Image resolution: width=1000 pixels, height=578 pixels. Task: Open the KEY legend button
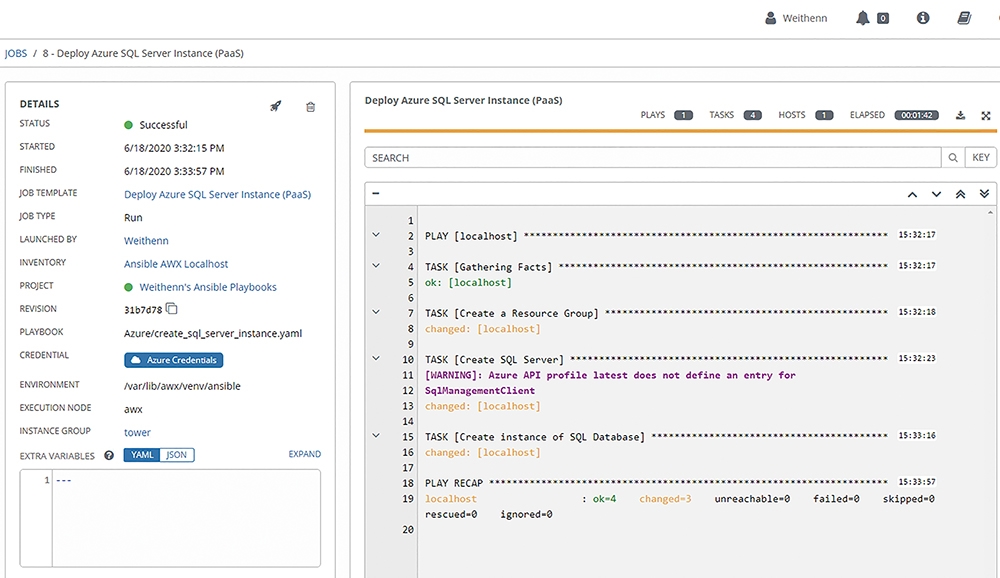pyautogui.click(x=981, y=158)
